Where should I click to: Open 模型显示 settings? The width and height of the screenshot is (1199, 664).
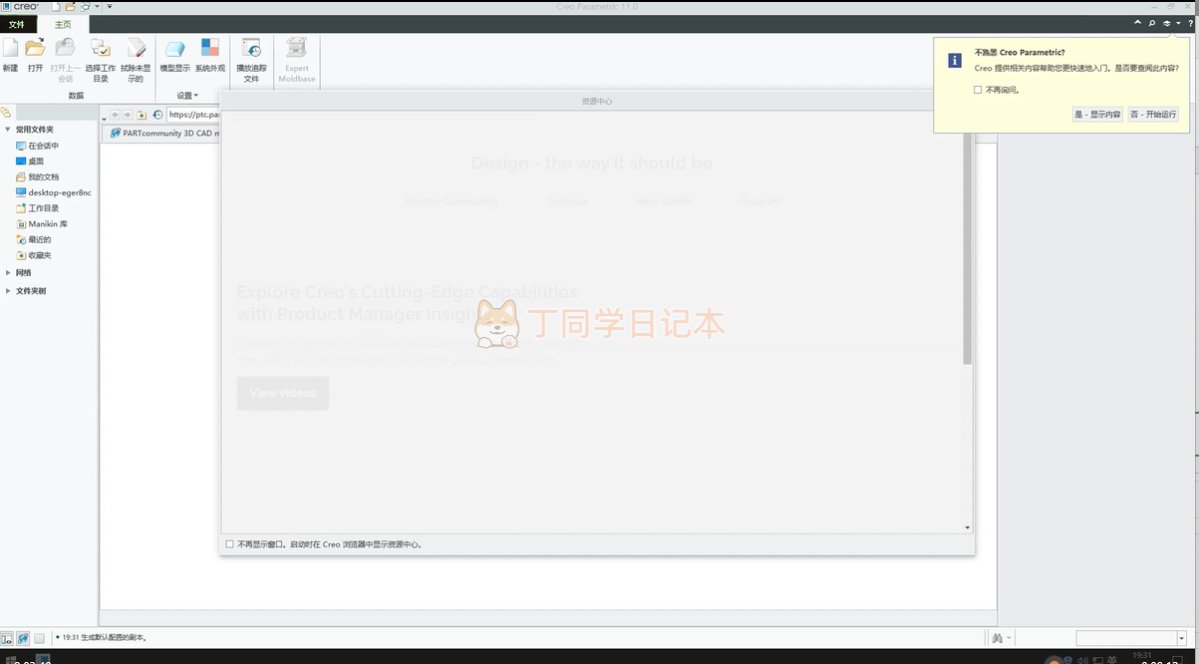click(x=174, y=55)
